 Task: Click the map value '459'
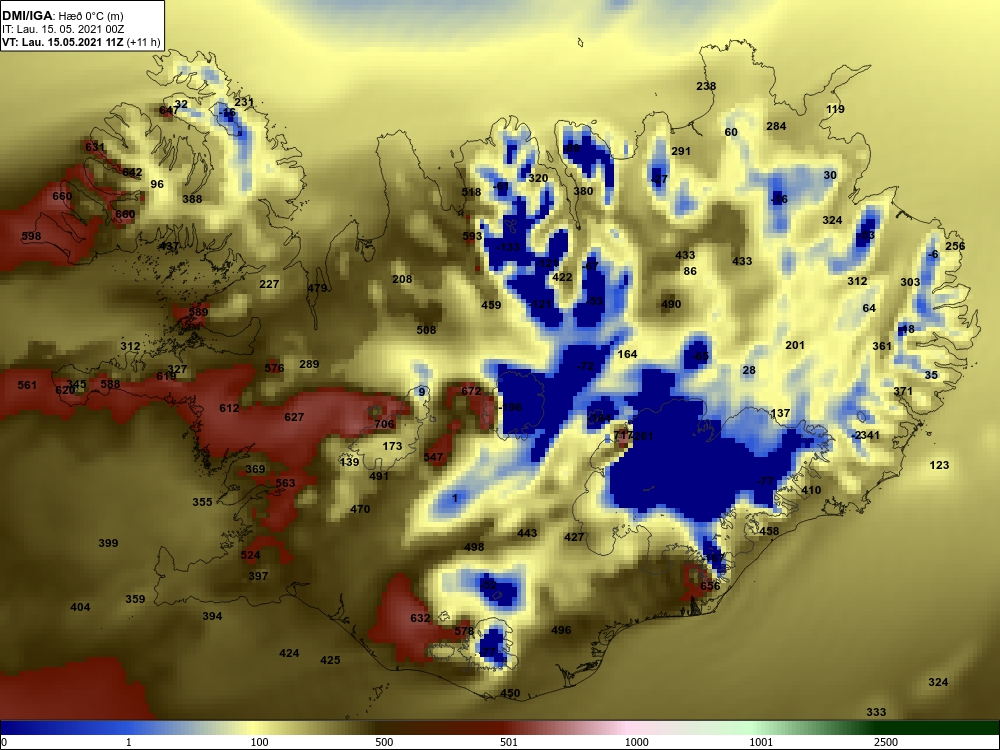click(491, 305)
